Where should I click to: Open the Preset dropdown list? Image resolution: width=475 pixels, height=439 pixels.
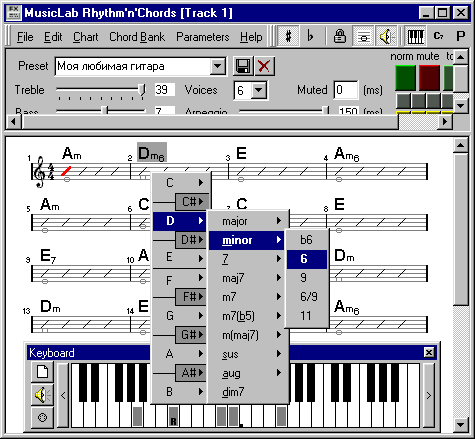pyautogui.click(x=217, y=66)
